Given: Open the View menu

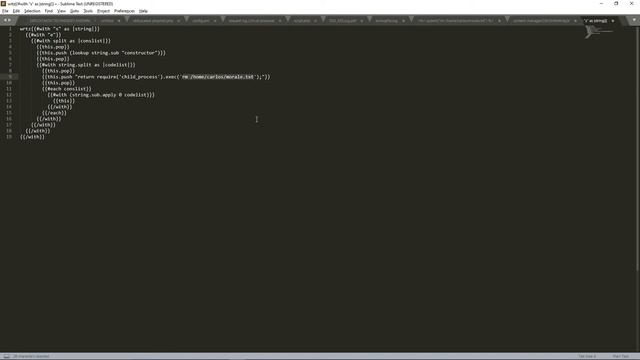Looking at the screenshot, I should pyautogui.click(x=61, y=11).
